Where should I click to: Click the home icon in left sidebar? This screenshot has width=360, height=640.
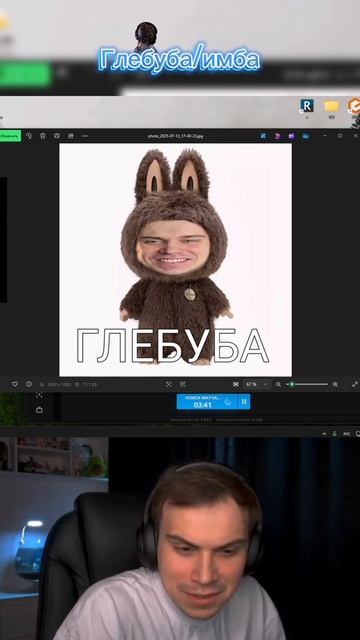pos(39,410)
